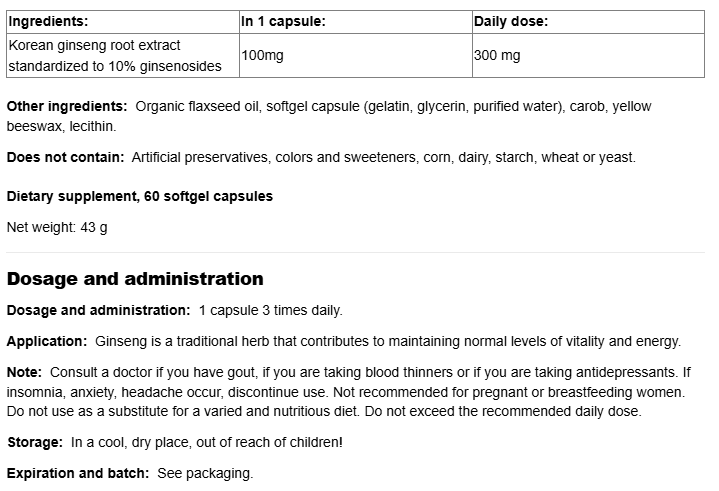Screen dimensions: 719x491
Task: Click the "Storage:" bold label
Action: click(x=36, y=442)
